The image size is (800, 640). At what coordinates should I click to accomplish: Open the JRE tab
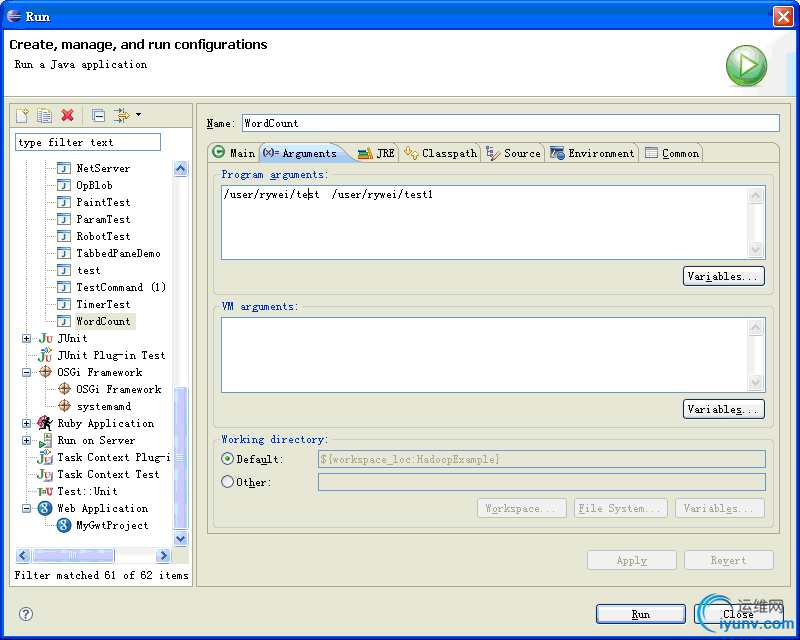377,153
